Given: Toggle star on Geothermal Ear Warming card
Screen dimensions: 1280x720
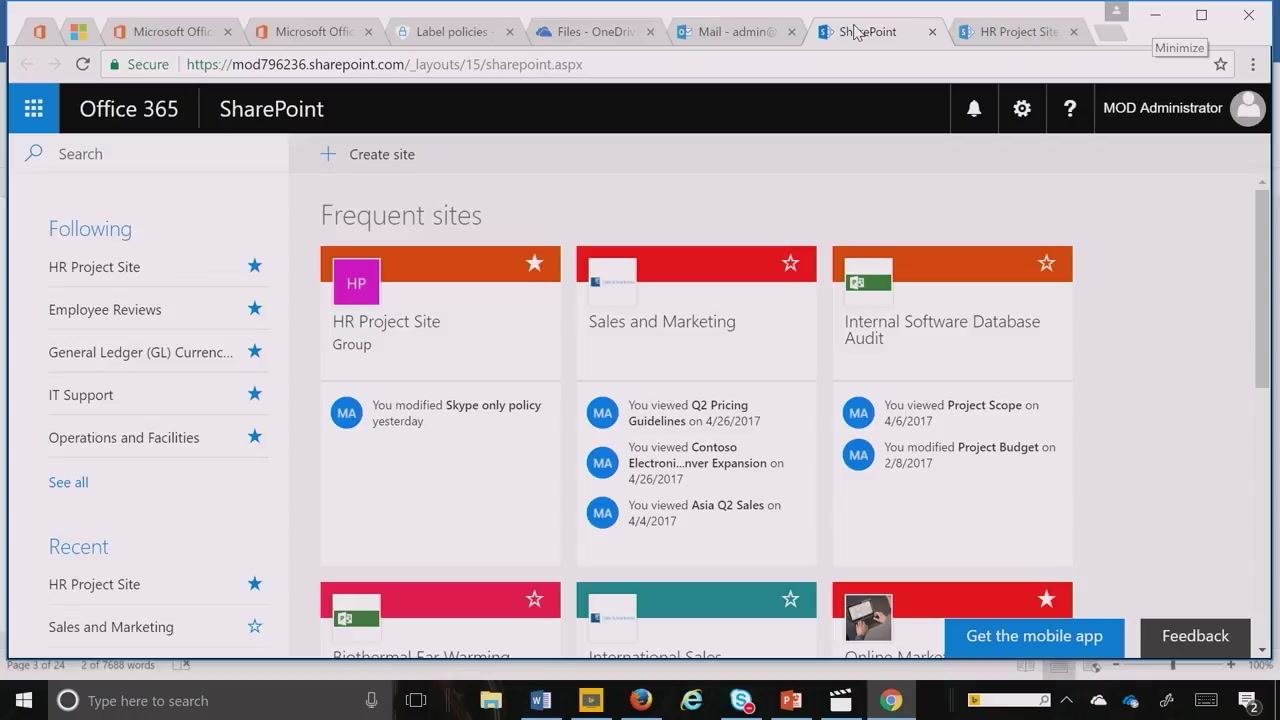Looking at the screenshot, I should click(535, 599).
